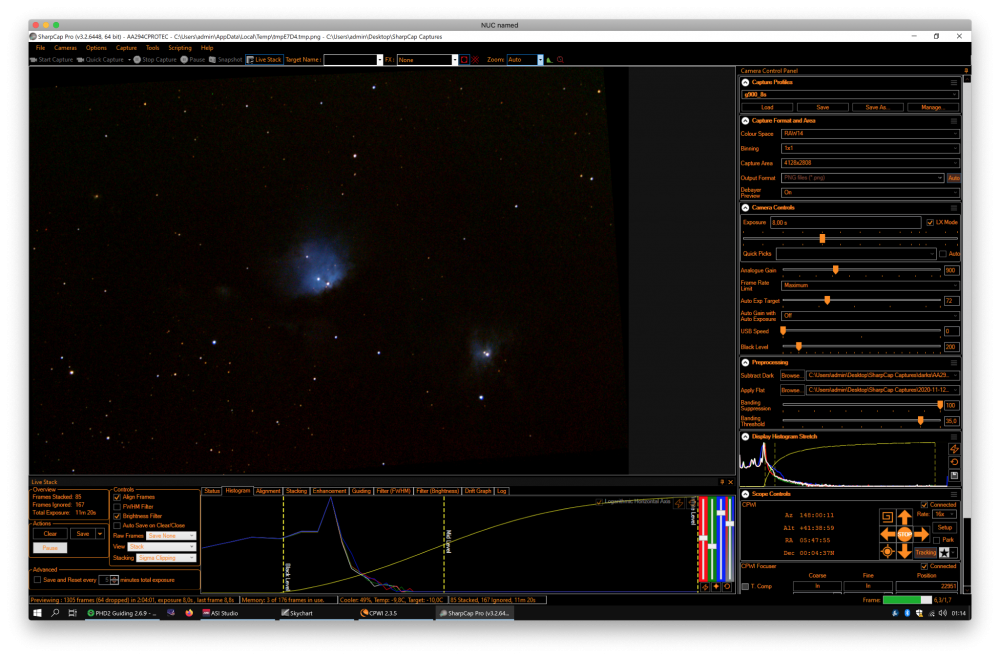Viewport: 1000px width, 658px height.
Task: Click Quick Capture in the toolbar
Action: pos(100,59)
